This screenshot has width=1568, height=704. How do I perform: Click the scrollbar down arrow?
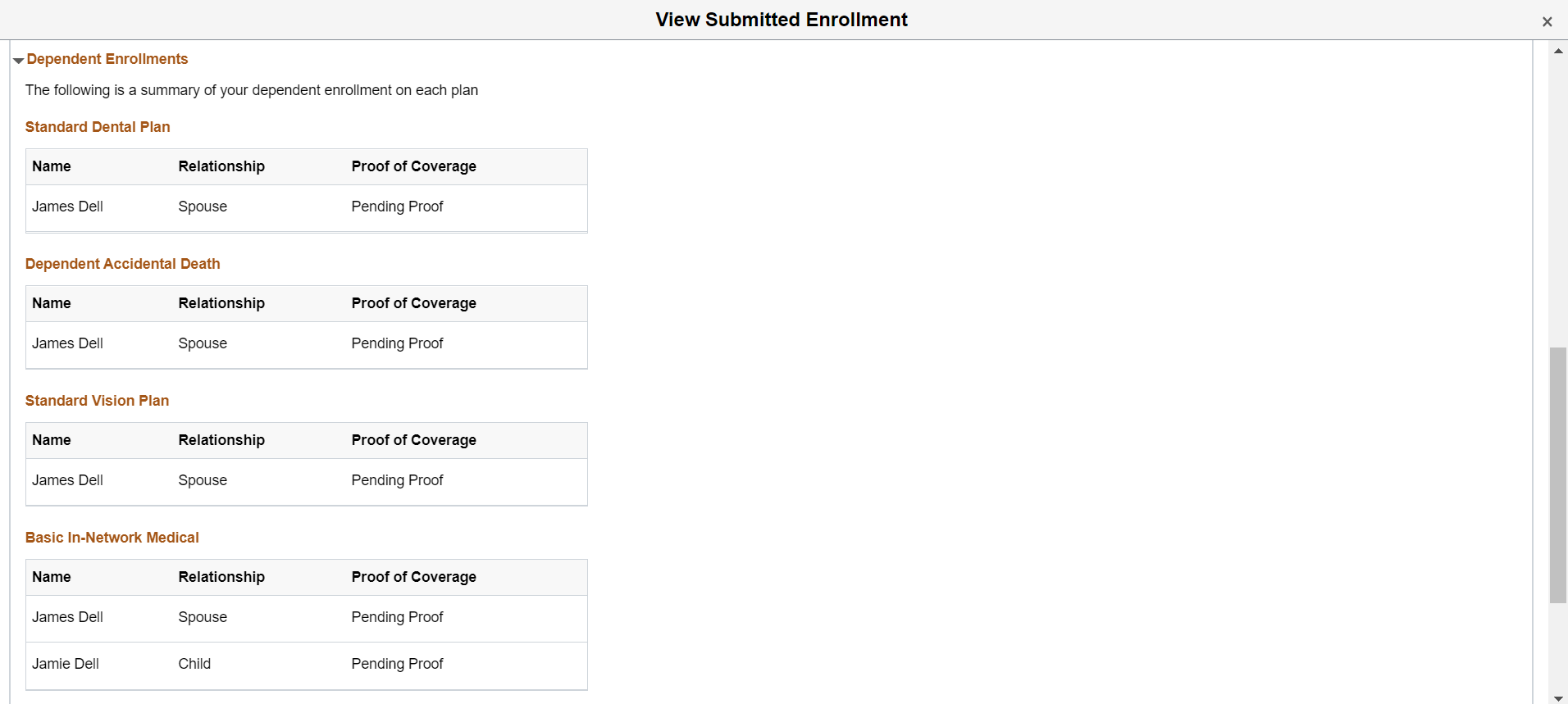pyautogui.click(x=1558, y=698)
